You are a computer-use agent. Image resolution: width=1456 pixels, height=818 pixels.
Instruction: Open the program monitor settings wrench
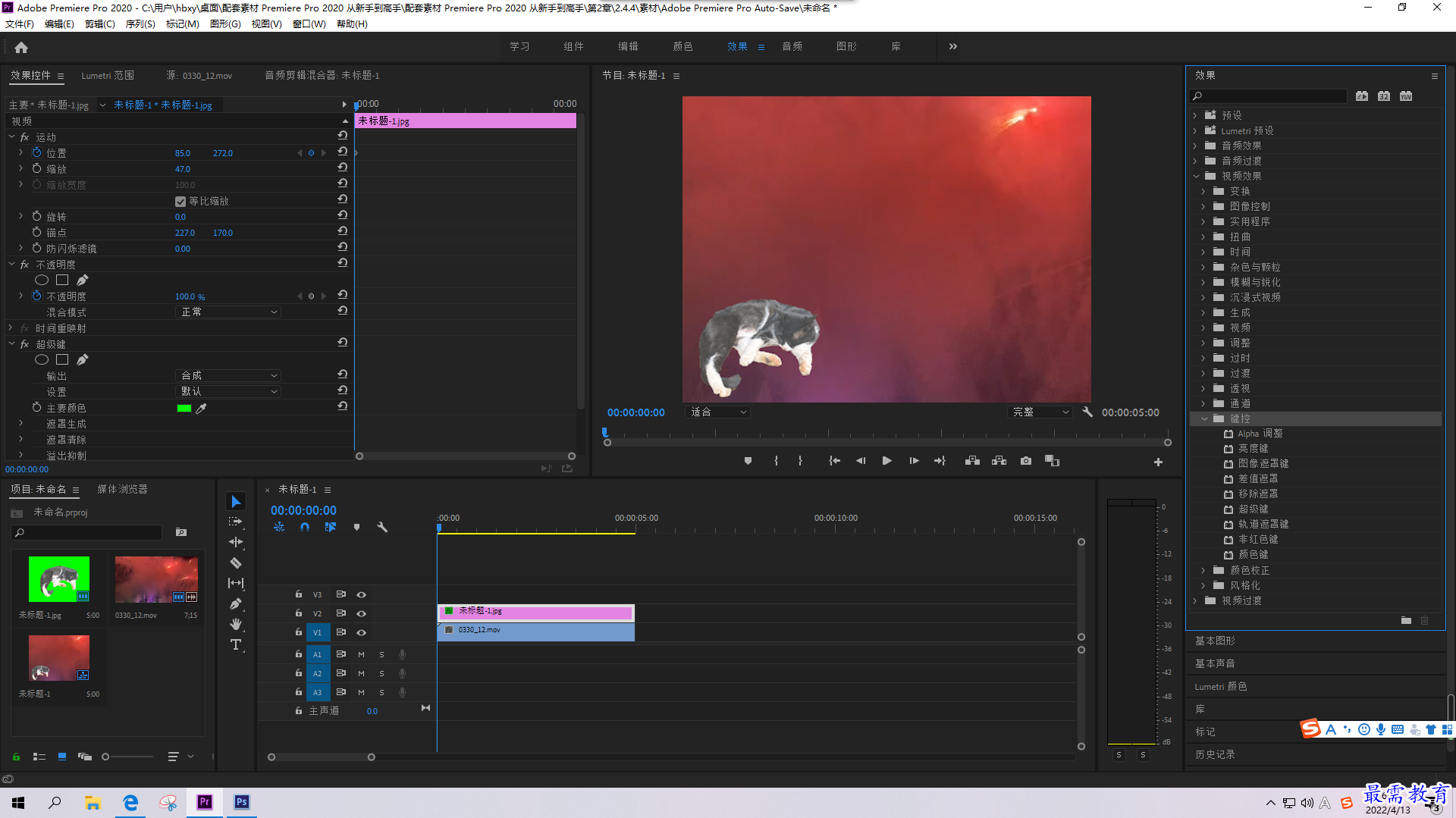[1087, 412]
